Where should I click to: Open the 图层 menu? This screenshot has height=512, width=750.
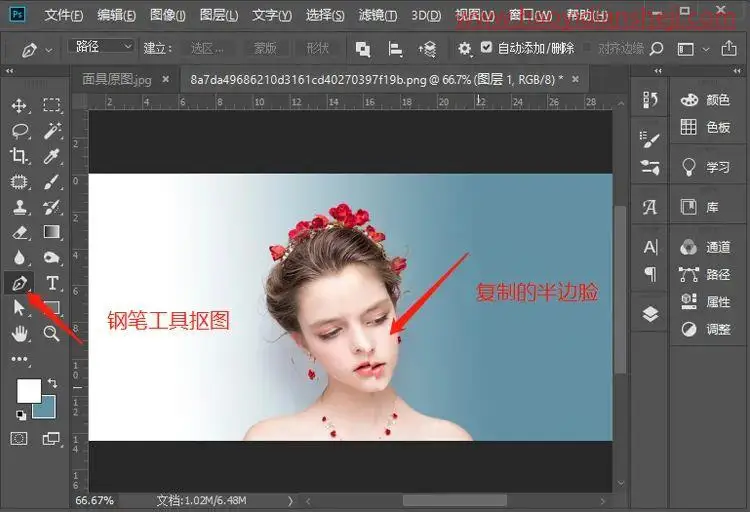tap(219, 15)
